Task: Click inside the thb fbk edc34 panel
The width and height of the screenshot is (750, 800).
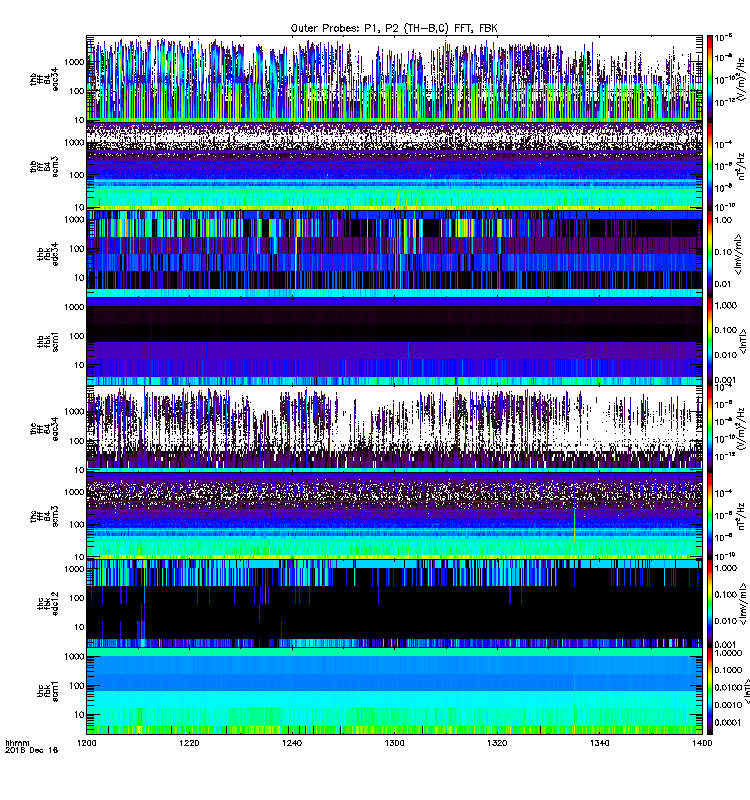Action: tap(394, 254)
